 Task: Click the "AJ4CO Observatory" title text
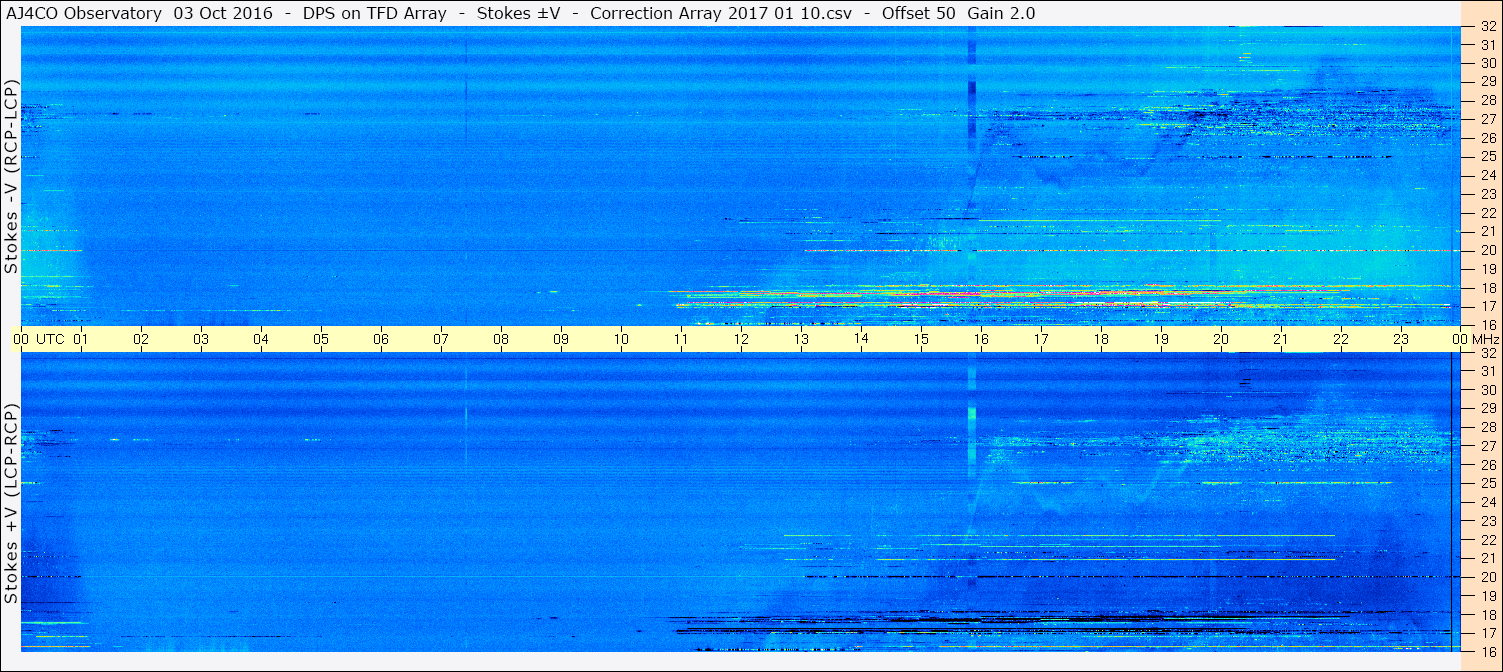pos(84,13)
